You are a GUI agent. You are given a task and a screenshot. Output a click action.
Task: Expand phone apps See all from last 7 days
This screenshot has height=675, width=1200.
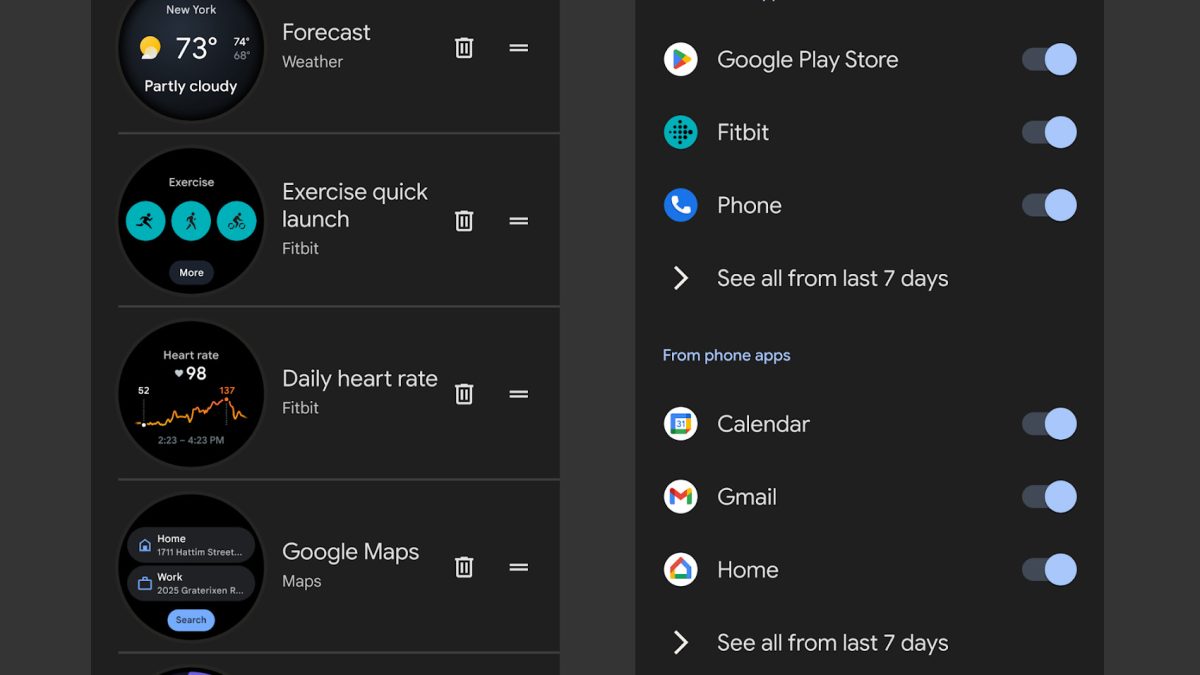point(832,643)
